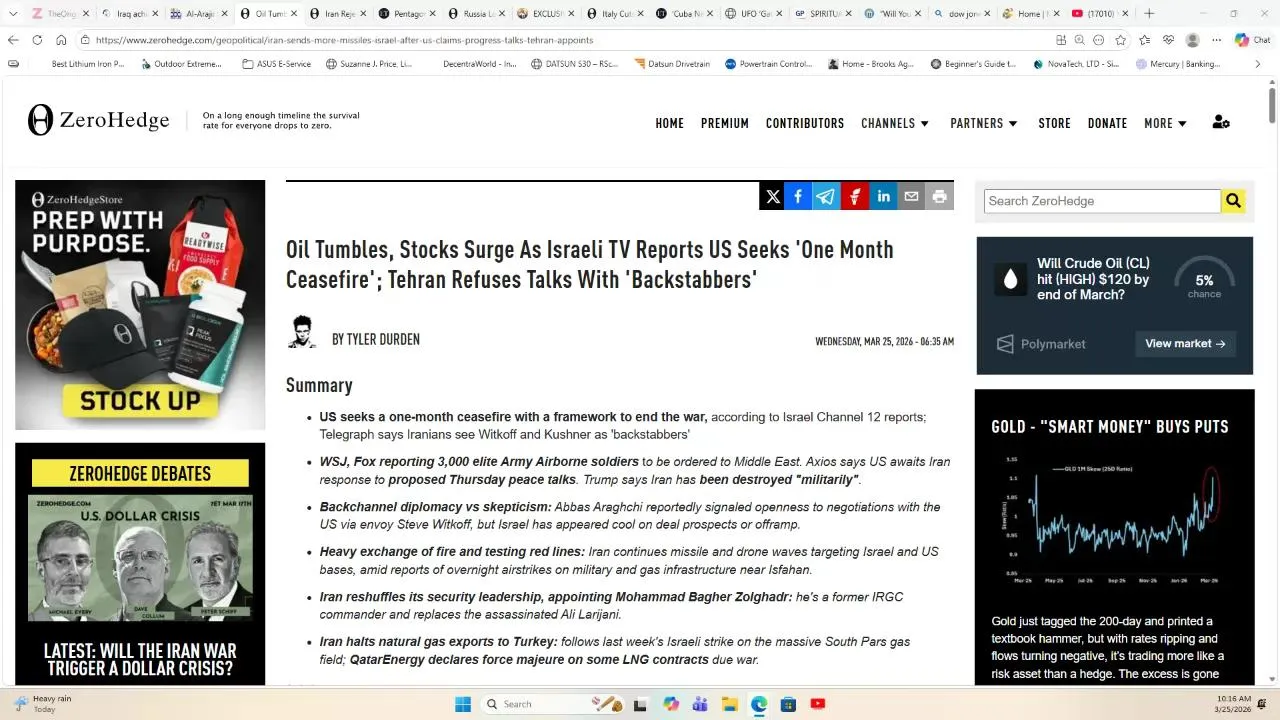The height and width of the screenshot is (720, 1280).
Task: Switch to the UFO tab
Action: tap(754, 13)
